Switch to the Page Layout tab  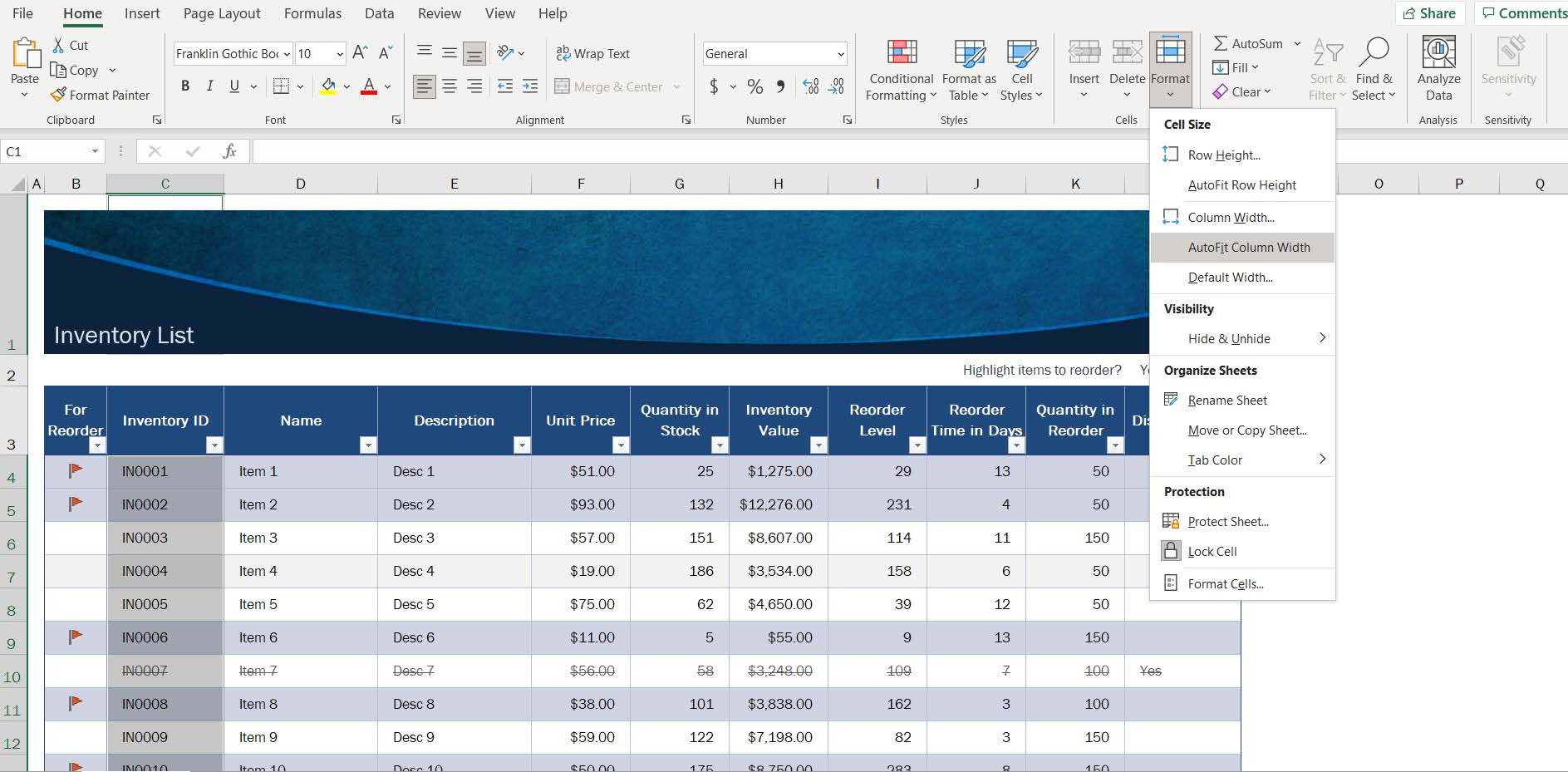222,13
